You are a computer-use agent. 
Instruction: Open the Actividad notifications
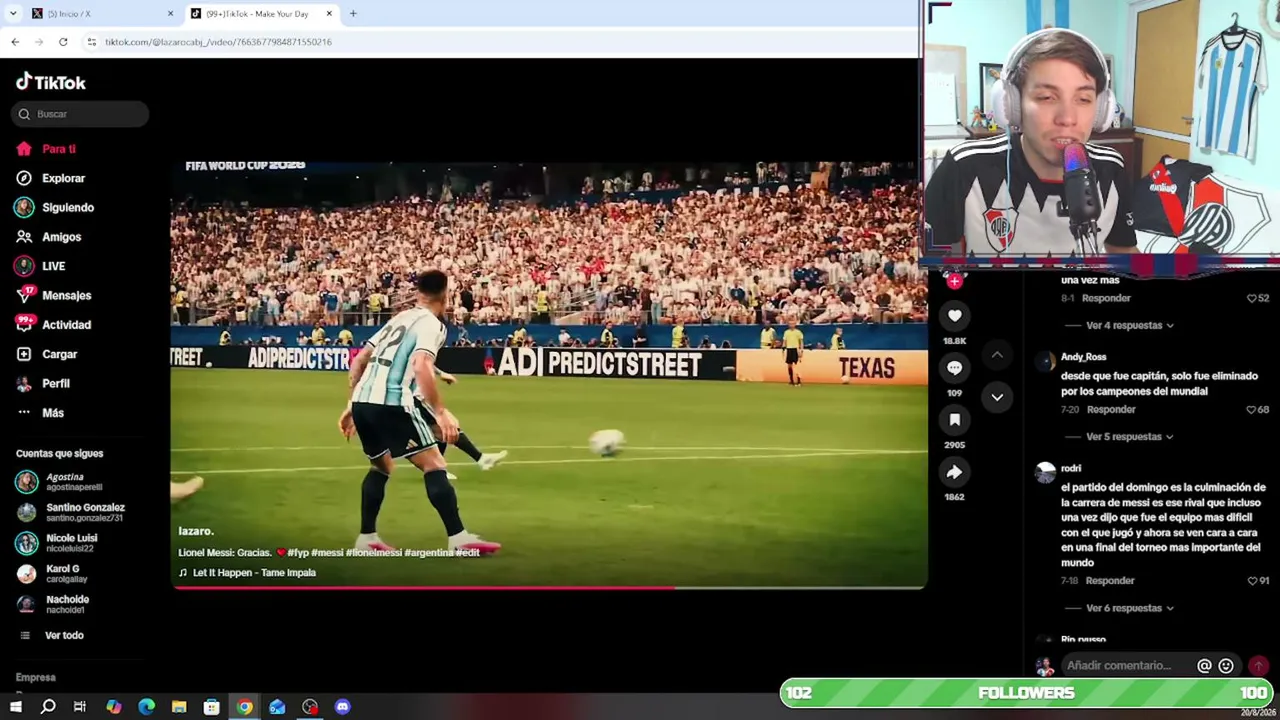click(66, 325)
